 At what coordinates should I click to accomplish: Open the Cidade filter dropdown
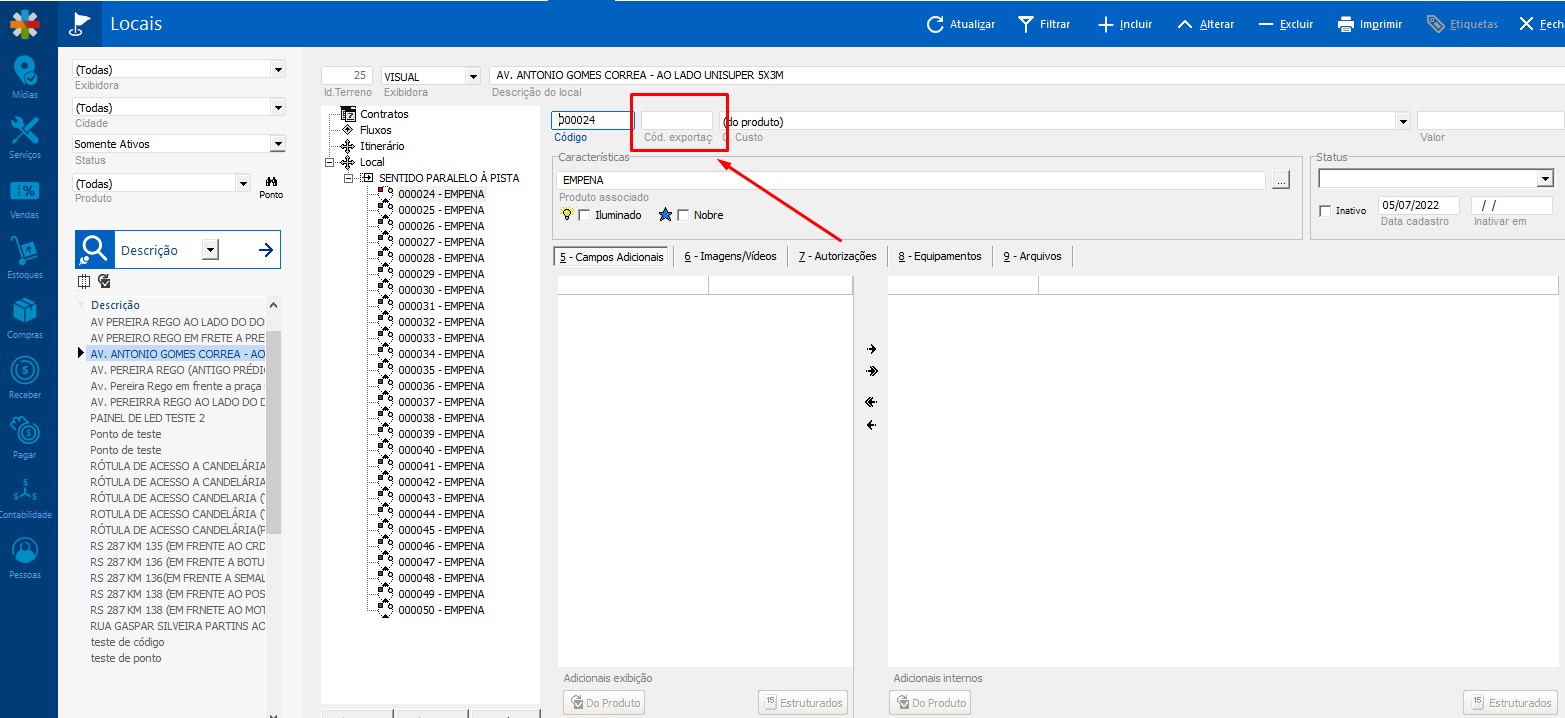click(278, 107)
